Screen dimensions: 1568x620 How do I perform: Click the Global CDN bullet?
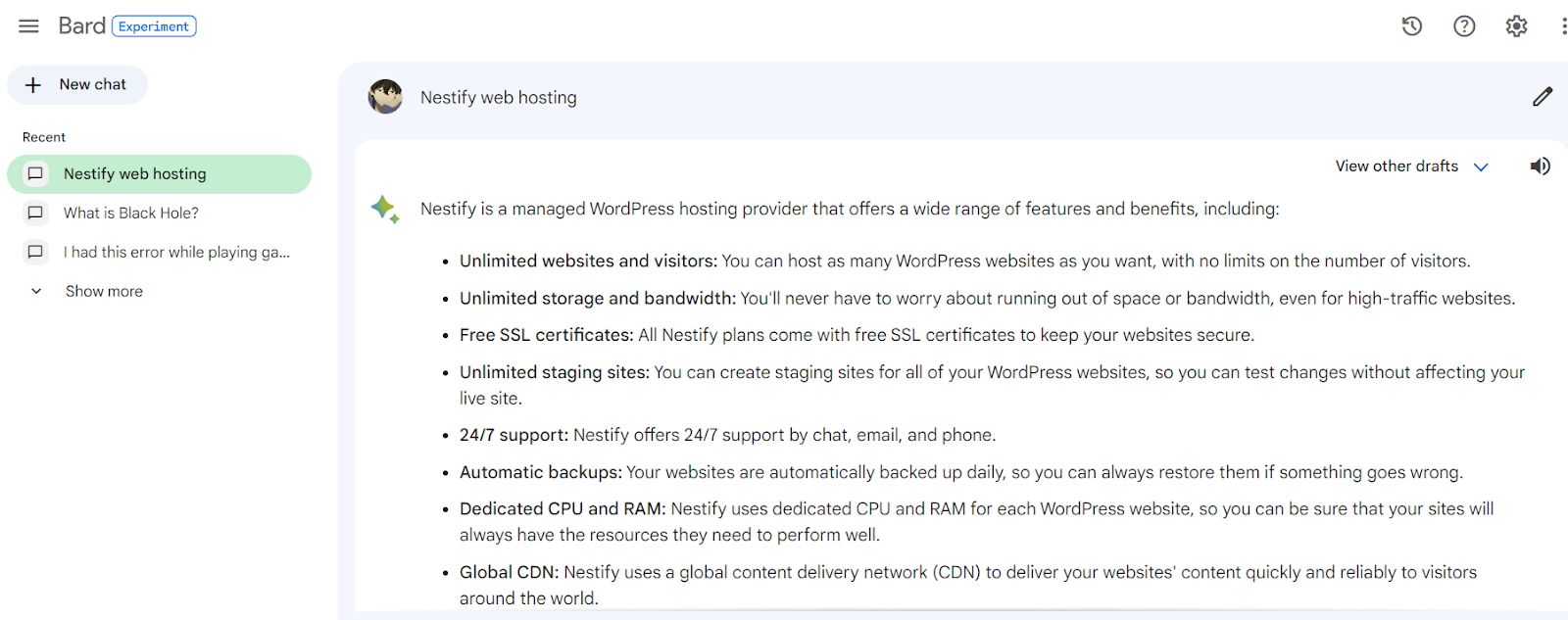point(968,585)
